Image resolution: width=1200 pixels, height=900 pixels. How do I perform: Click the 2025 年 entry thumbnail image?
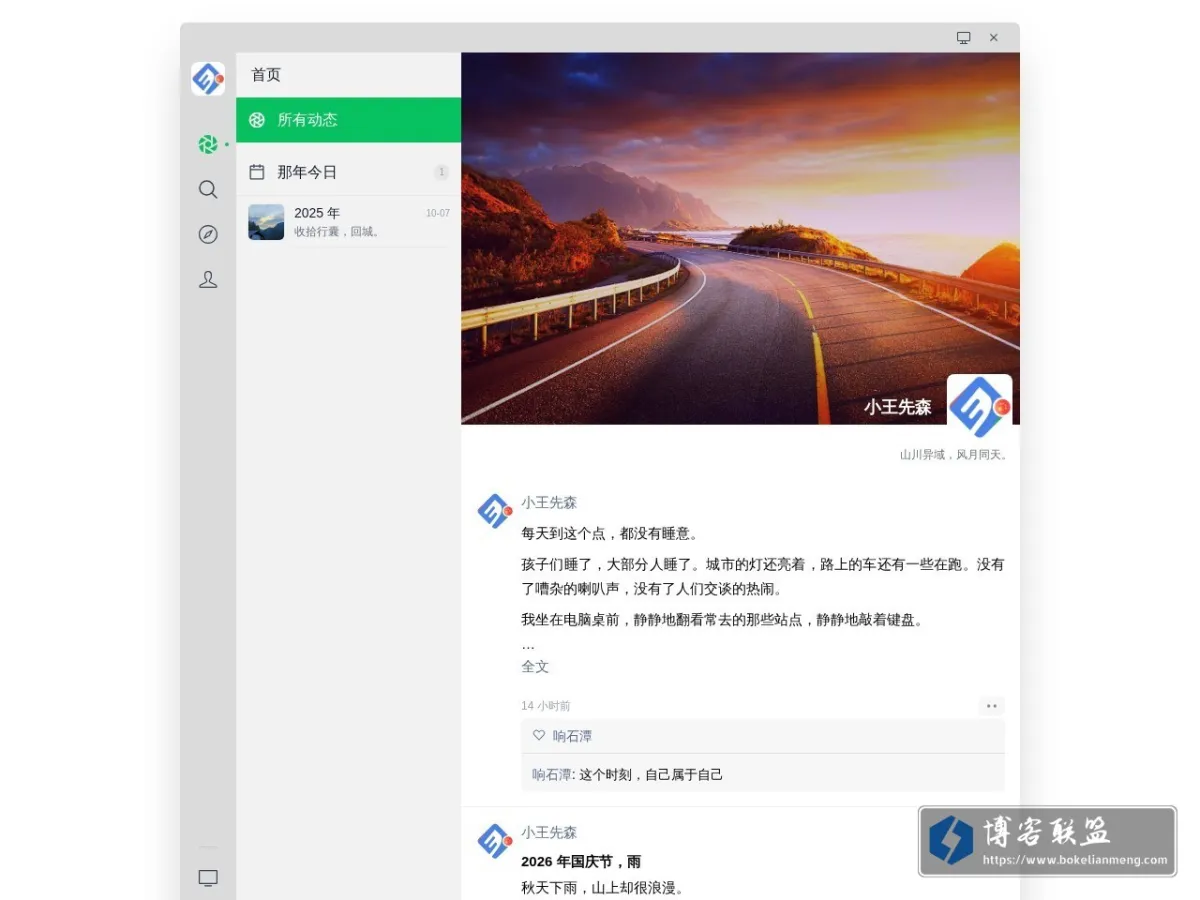tap(266, 222)
